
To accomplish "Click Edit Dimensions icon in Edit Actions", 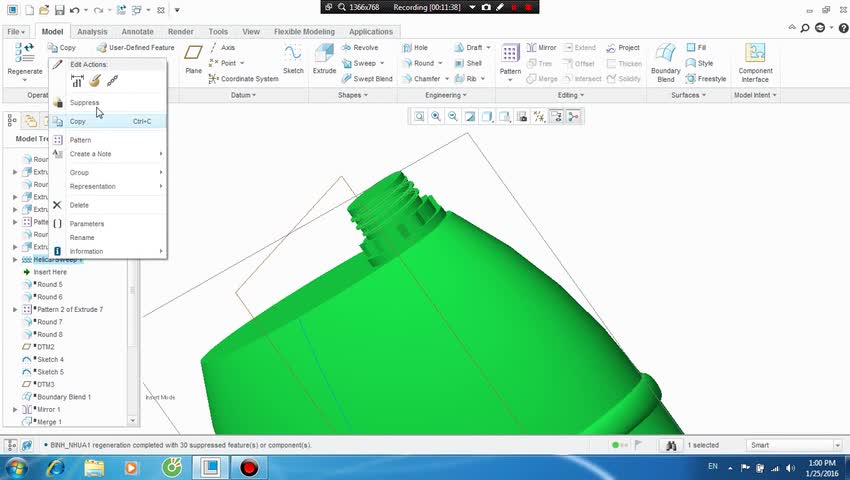I will point(78,81).
